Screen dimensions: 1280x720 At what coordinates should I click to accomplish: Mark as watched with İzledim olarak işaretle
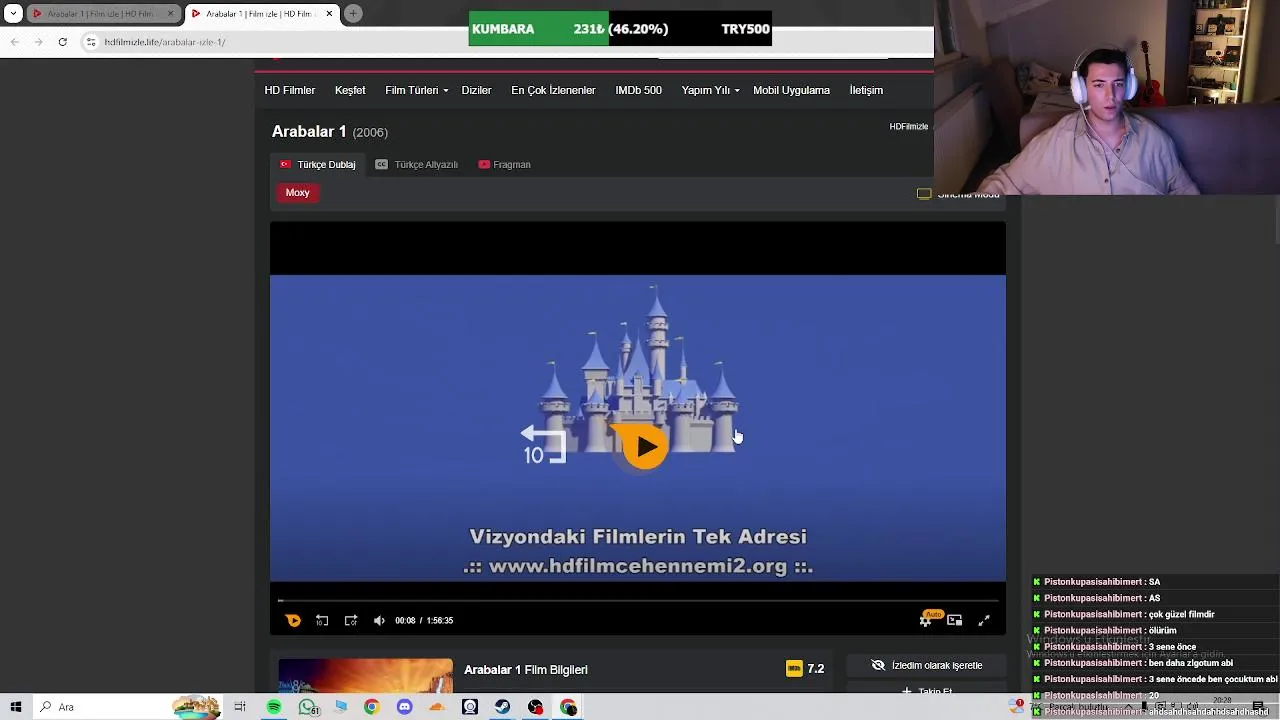coord(926,665)
